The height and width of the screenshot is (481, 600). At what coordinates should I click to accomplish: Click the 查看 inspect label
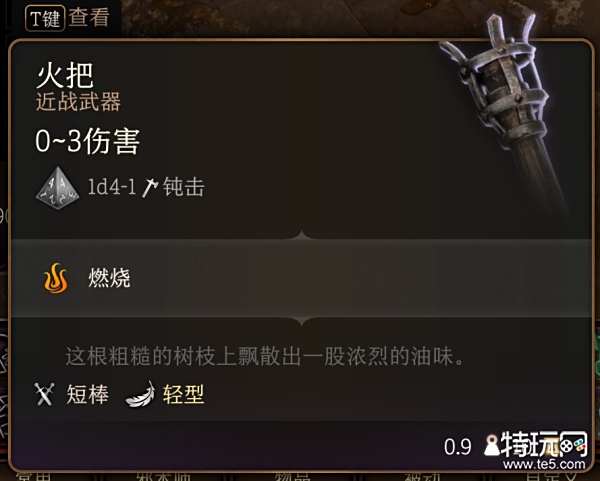[89, 18]
